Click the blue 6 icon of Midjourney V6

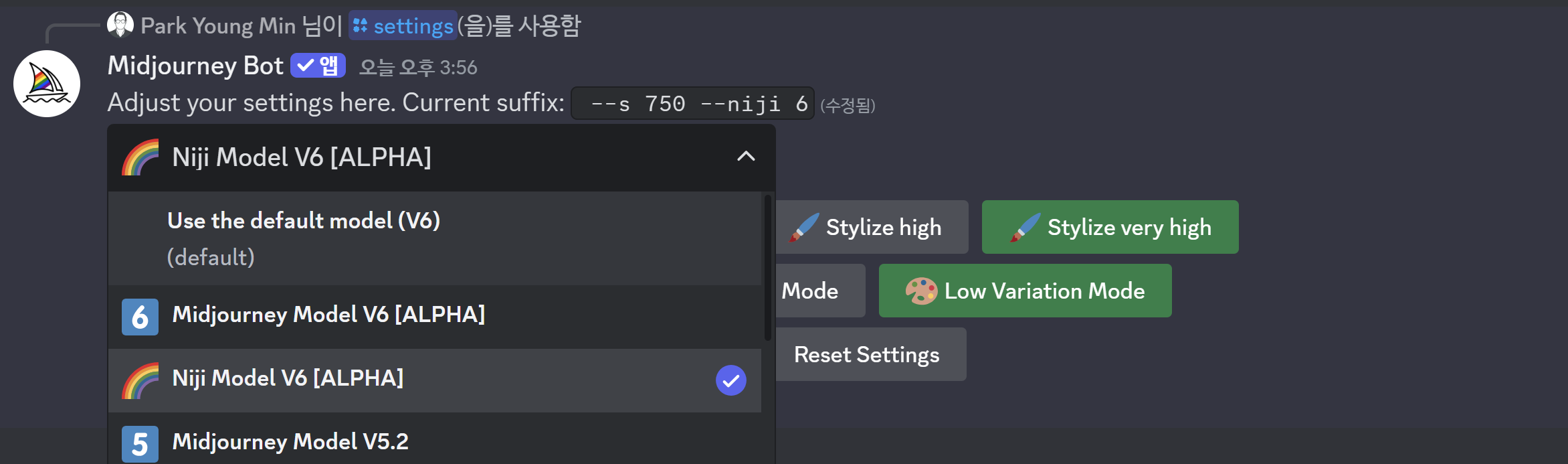[140, 317]
